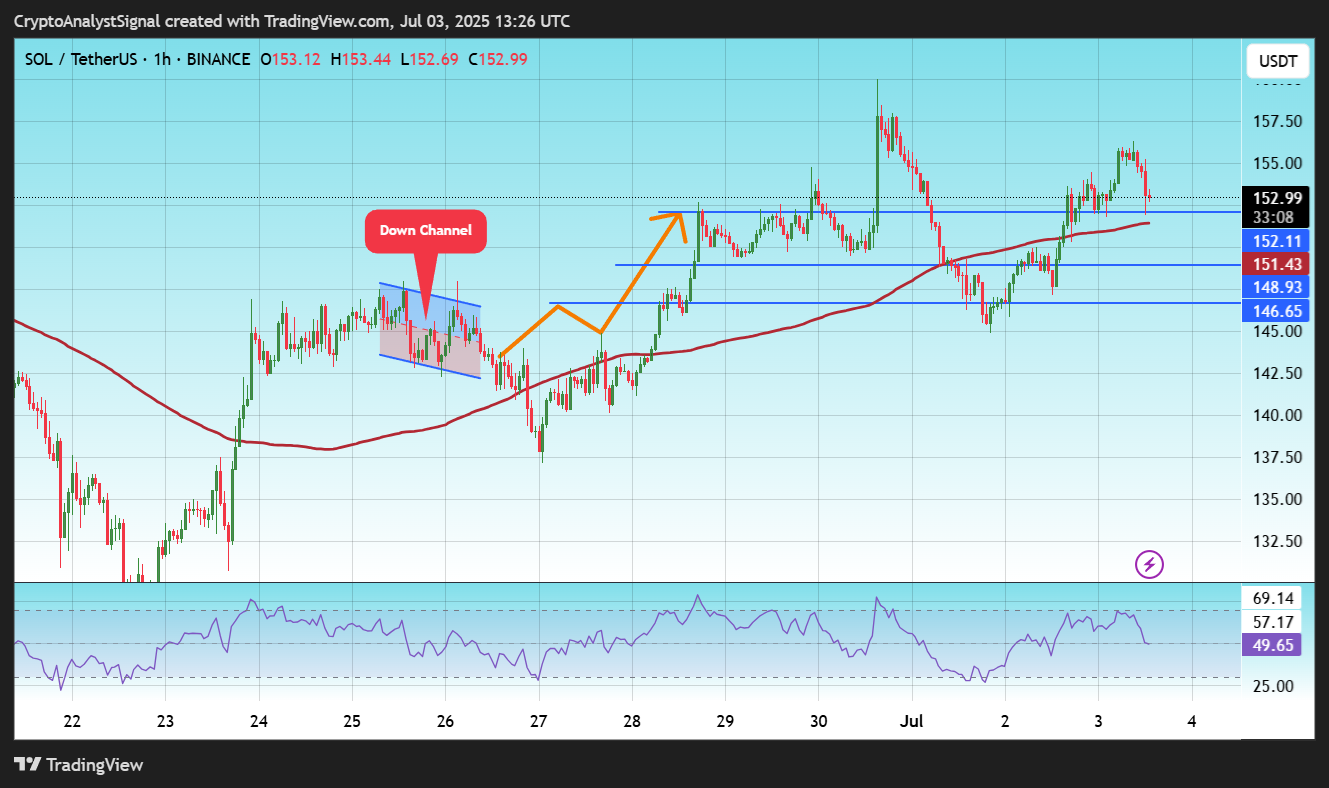Viewport: 1329px width, 788px height.
Task: Click the low value L152.69
Action: click(x=429, y=59)
